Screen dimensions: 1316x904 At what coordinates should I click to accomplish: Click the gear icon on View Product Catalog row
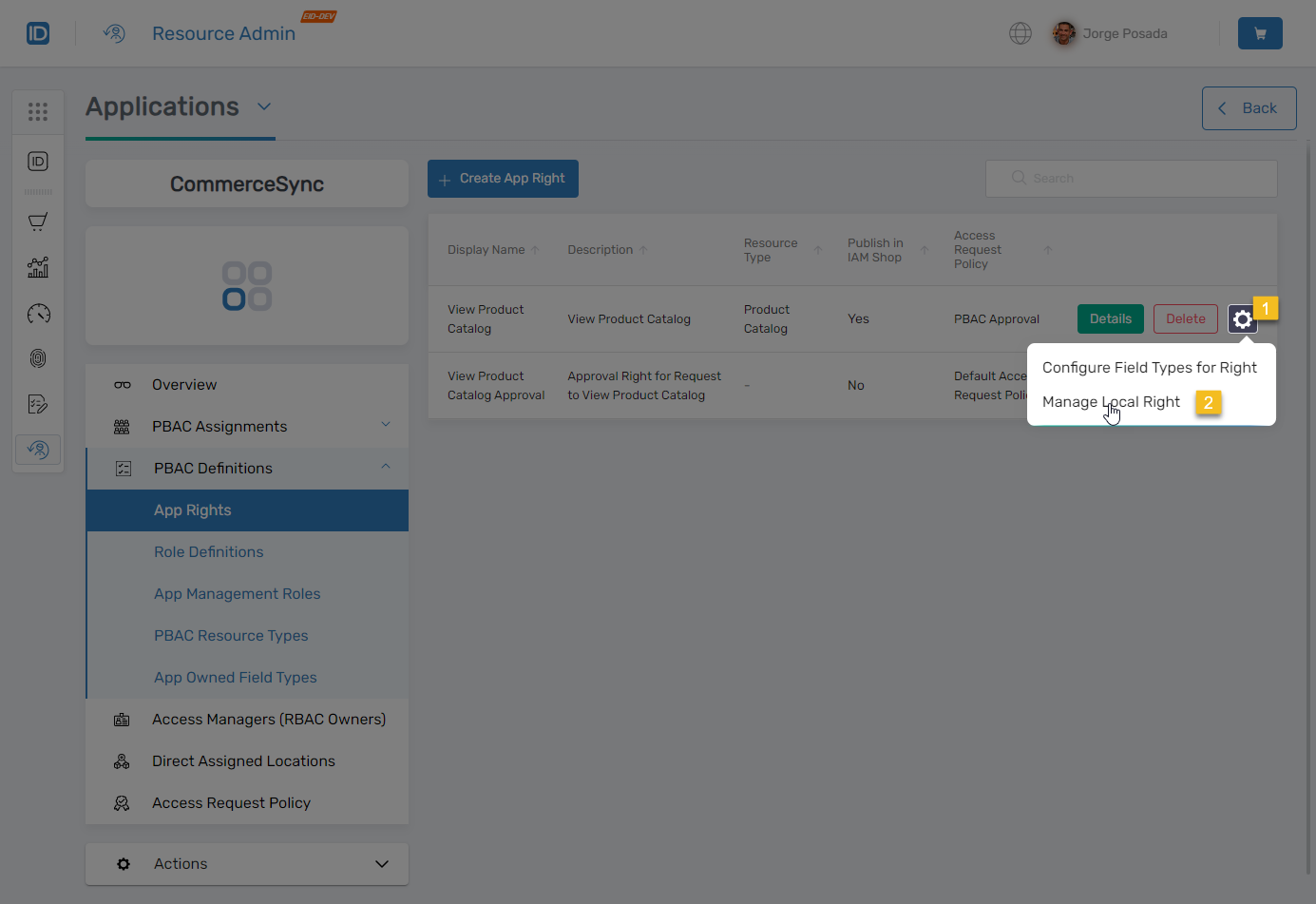click(1243, 318)
